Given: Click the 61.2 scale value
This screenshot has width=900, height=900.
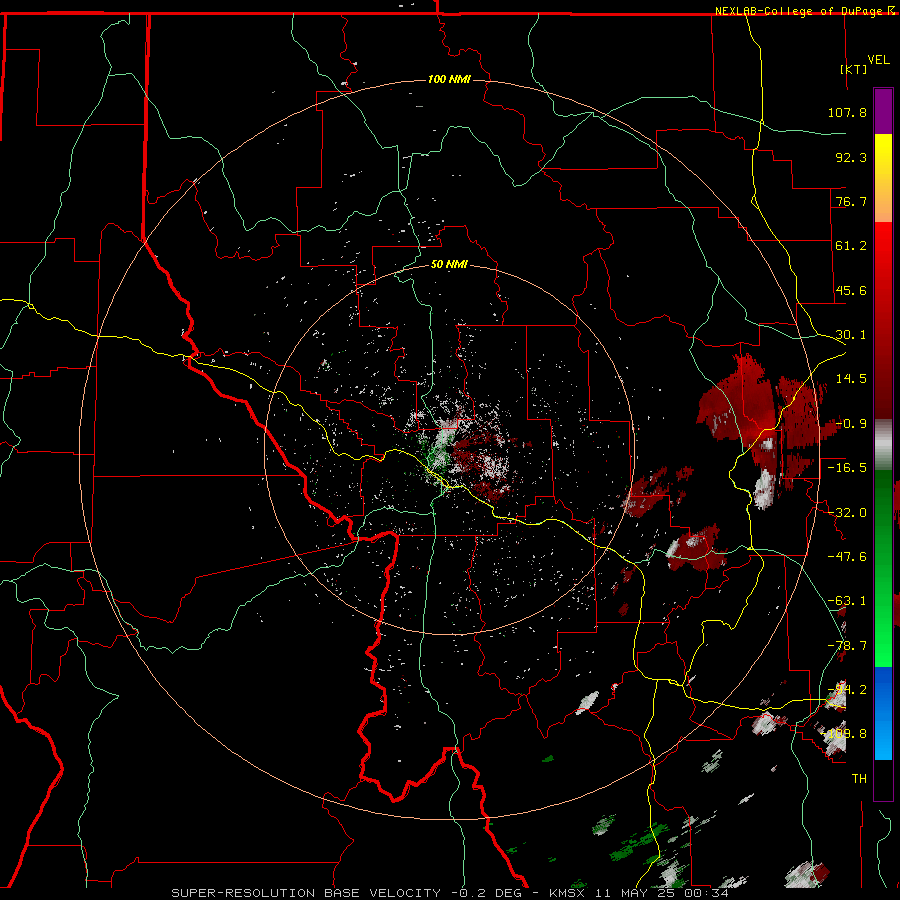Looking at the screenshot, I should pos(851,246).
